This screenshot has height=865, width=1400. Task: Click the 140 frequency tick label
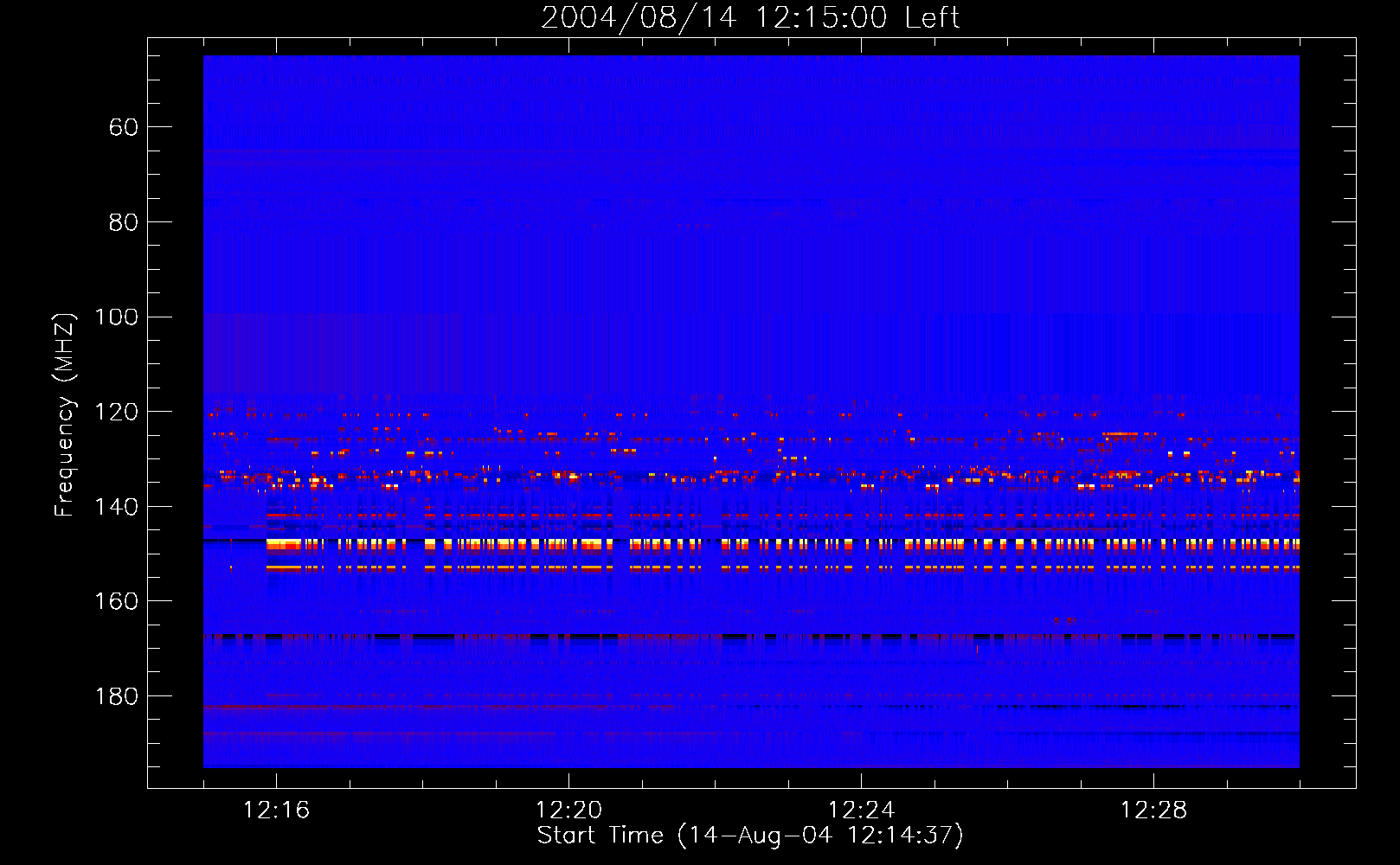pos(116,508)
